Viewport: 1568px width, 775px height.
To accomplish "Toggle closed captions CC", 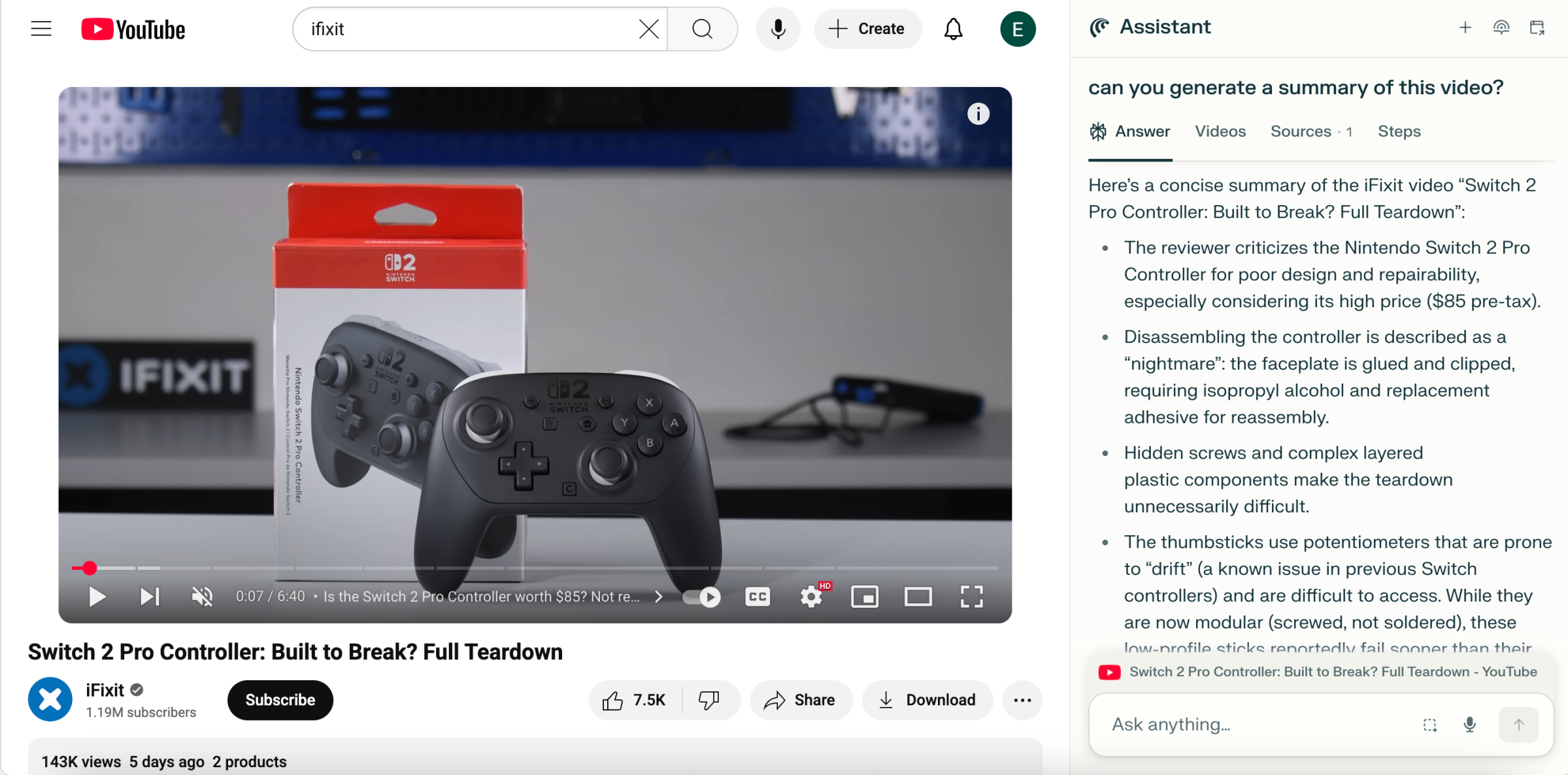I will 758,596.
